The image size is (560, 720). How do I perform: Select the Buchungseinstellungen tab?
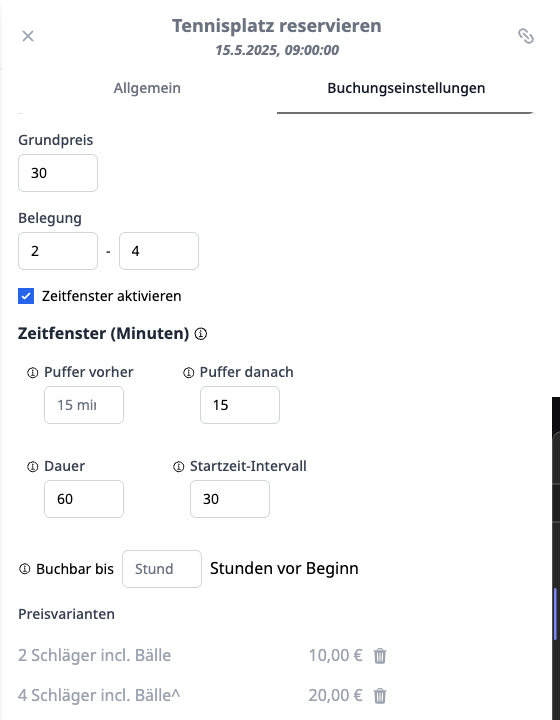(x=406, y=88)
